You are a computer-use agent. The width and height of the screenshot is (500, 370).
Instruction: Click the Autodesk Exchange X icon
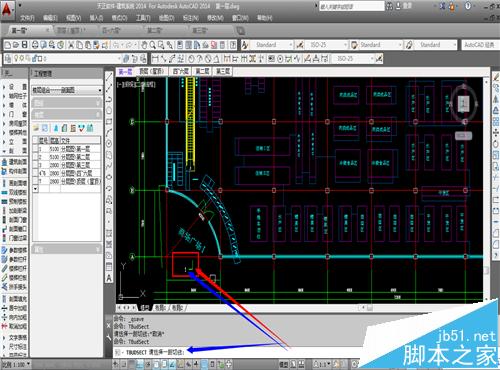tap(443, 6)
